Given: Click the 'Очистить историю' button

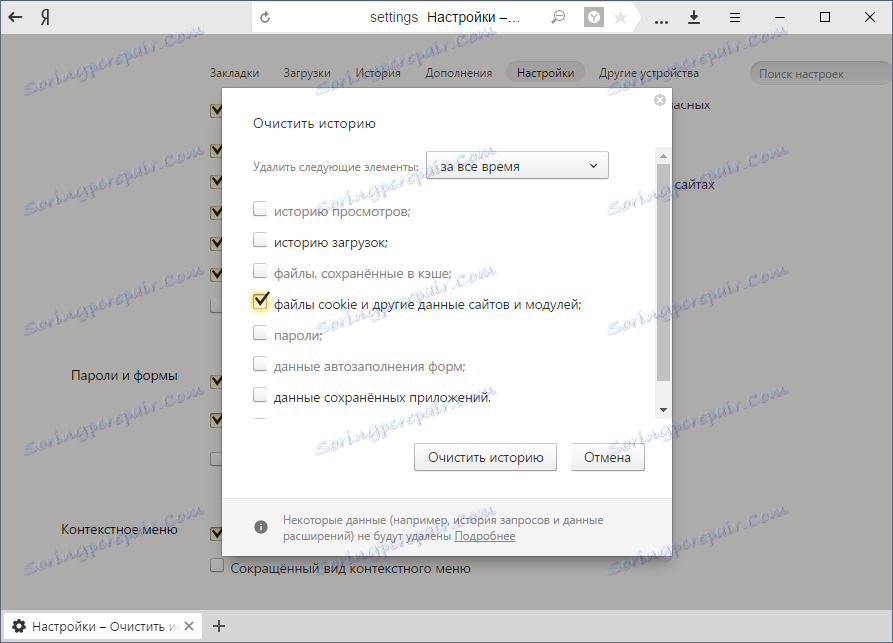Looking at the screenshot, I should point(485,457).
